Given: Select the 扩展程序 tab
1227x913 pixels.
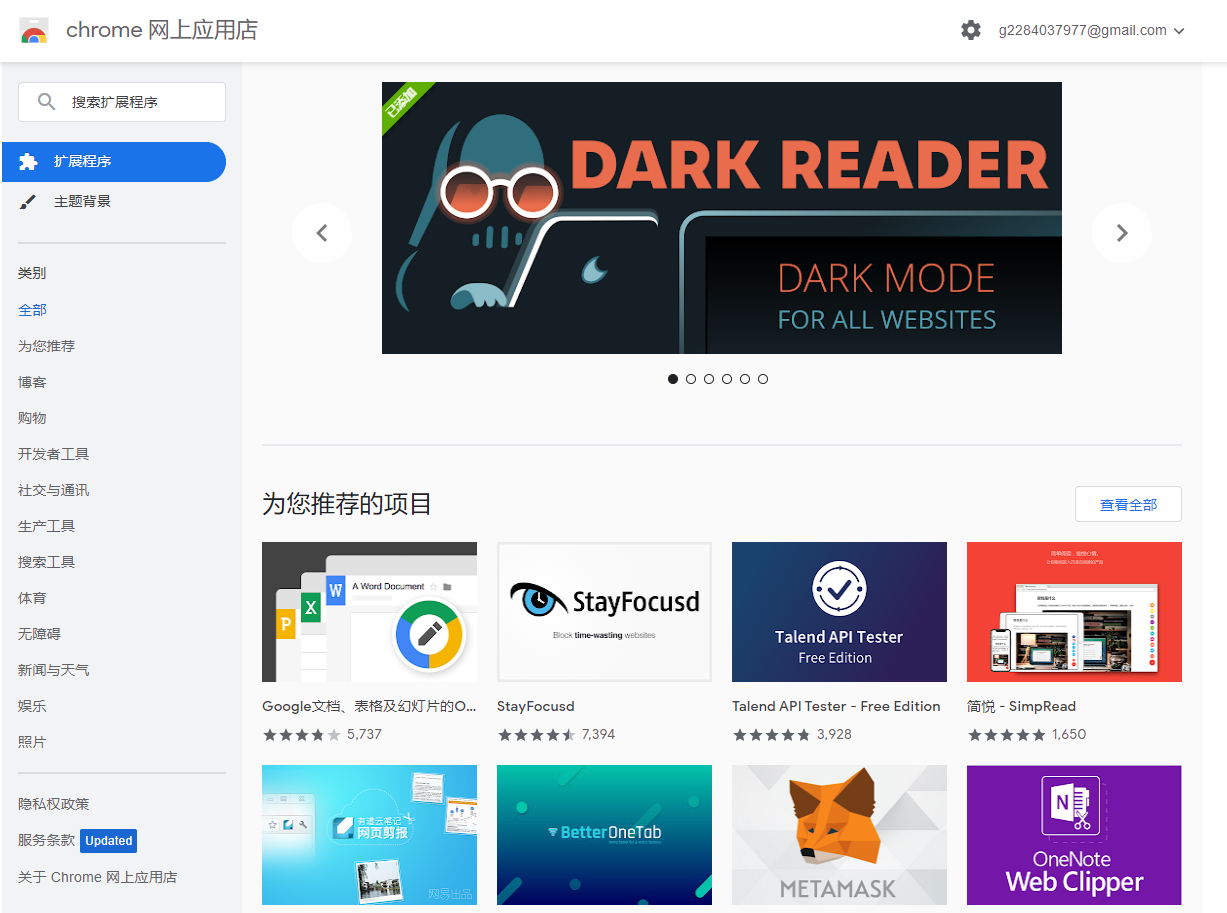Looking at the screenshot, I should coord(114,162).
